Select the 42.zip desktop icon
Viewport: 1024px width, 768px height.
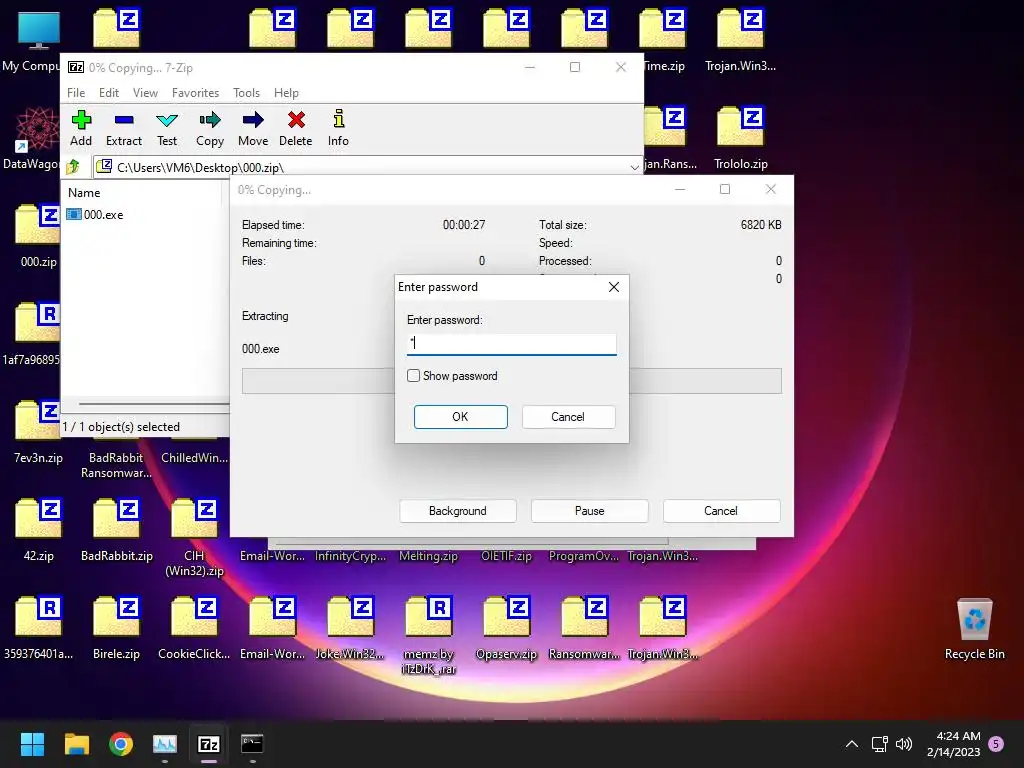click(x=39, y=530)
